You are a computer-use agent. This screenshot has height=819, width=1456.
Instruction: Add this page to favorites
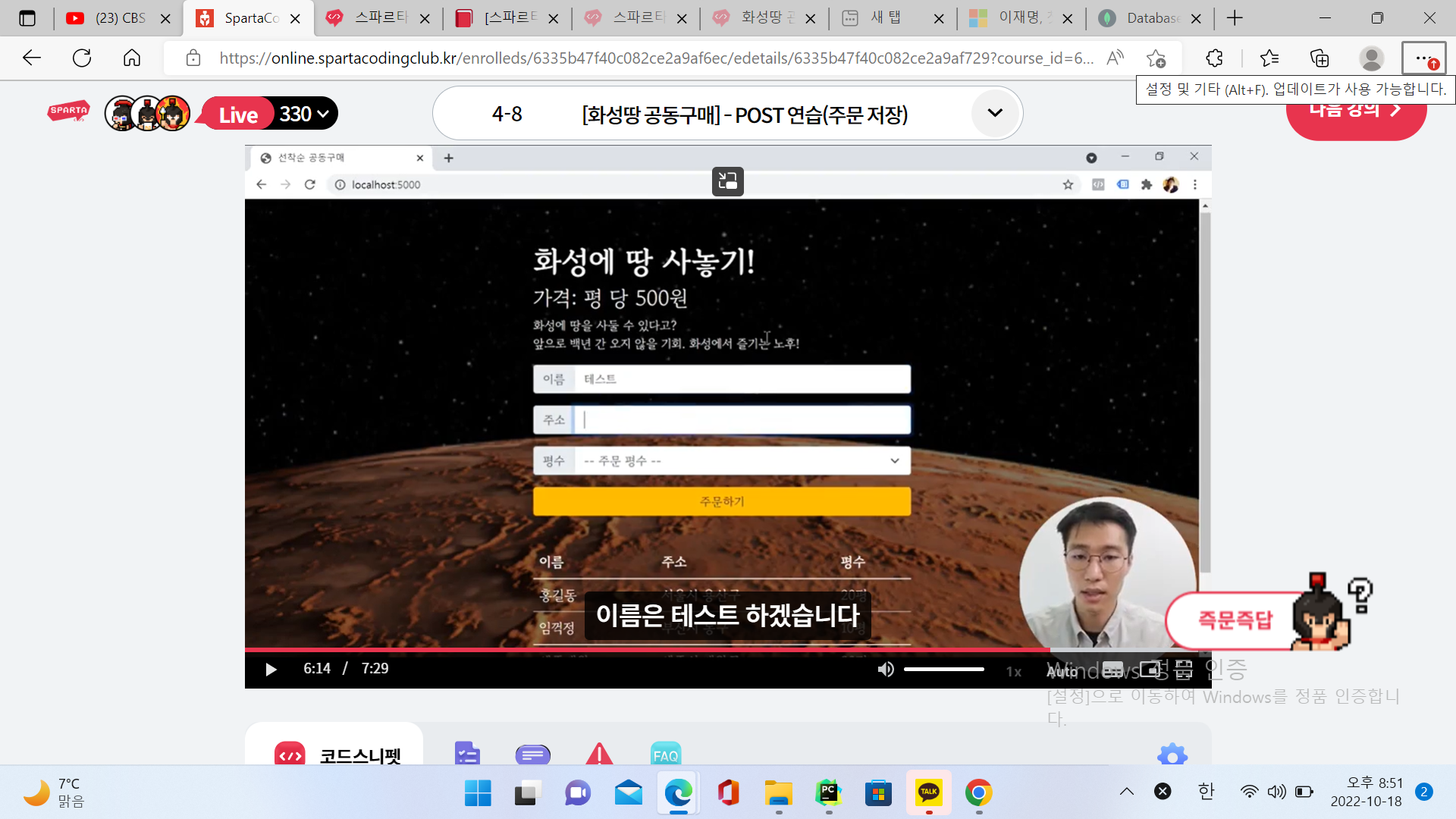1156,58
